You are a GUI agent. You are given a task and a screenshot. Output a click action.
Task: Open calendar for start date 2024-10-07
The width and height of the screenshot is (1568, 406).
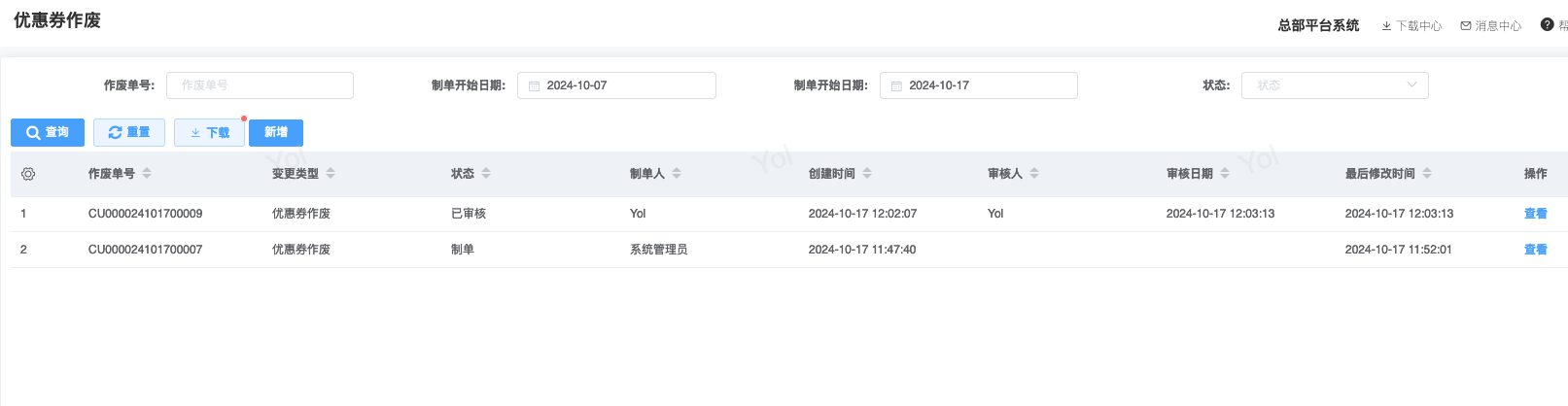[534, 85]
